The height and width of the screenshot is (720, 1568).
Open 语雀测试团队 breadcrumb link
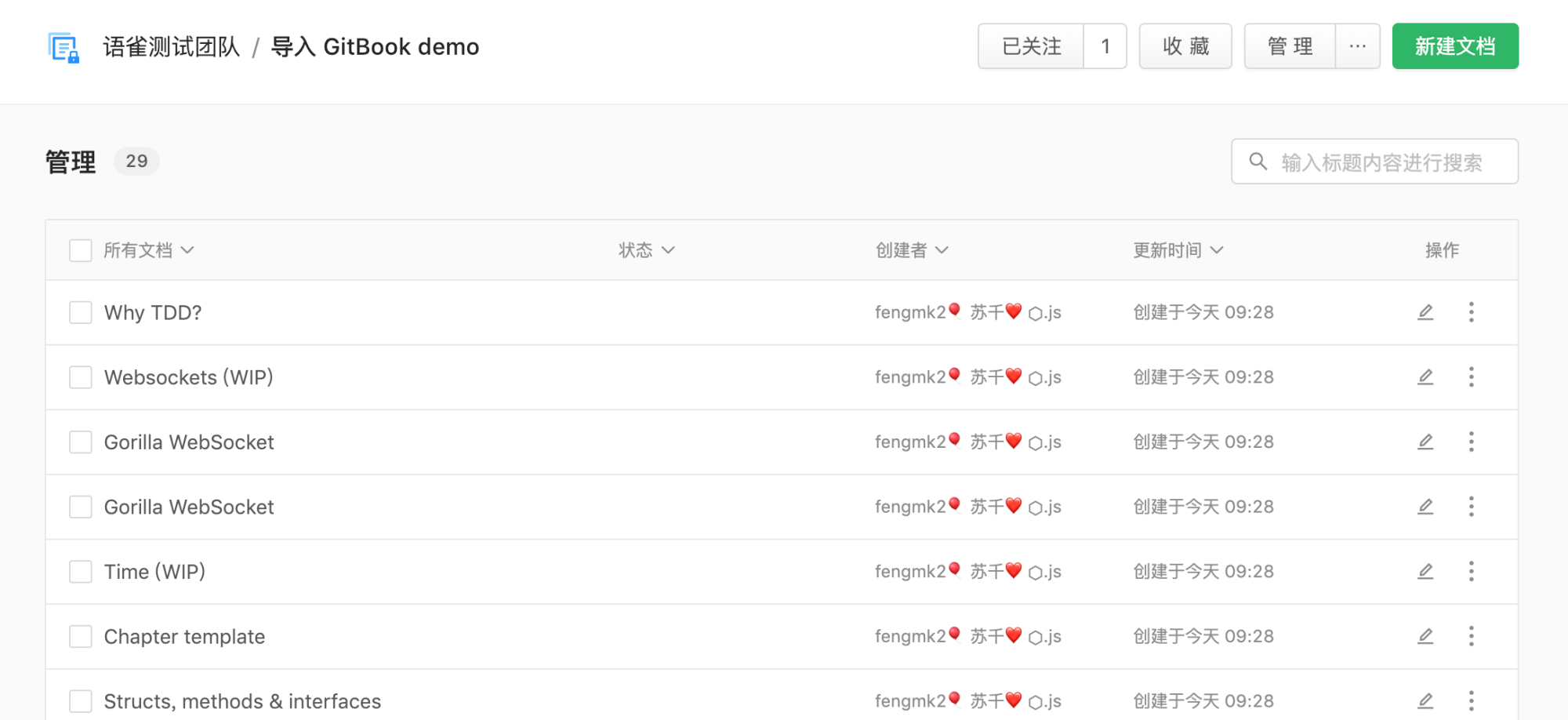coord(172,47)
